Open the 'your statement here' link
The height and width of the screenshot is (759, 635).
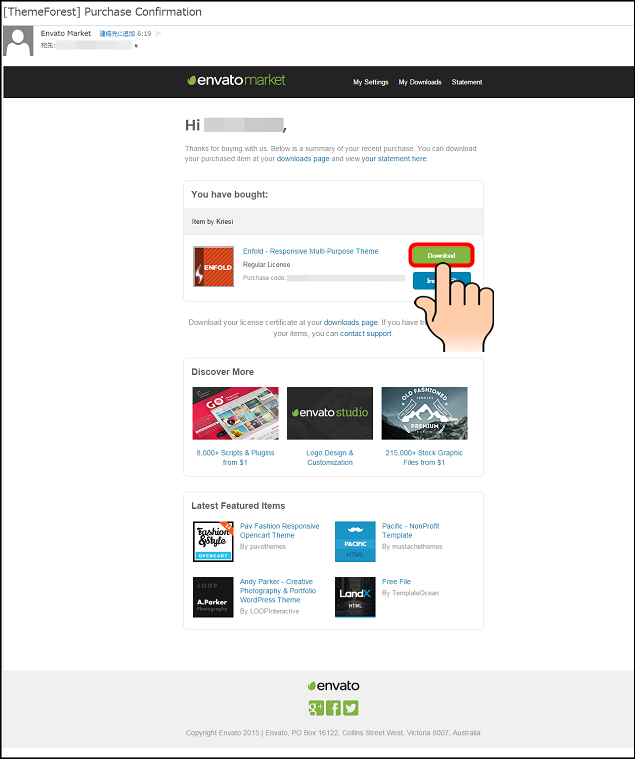click(394, 159)
